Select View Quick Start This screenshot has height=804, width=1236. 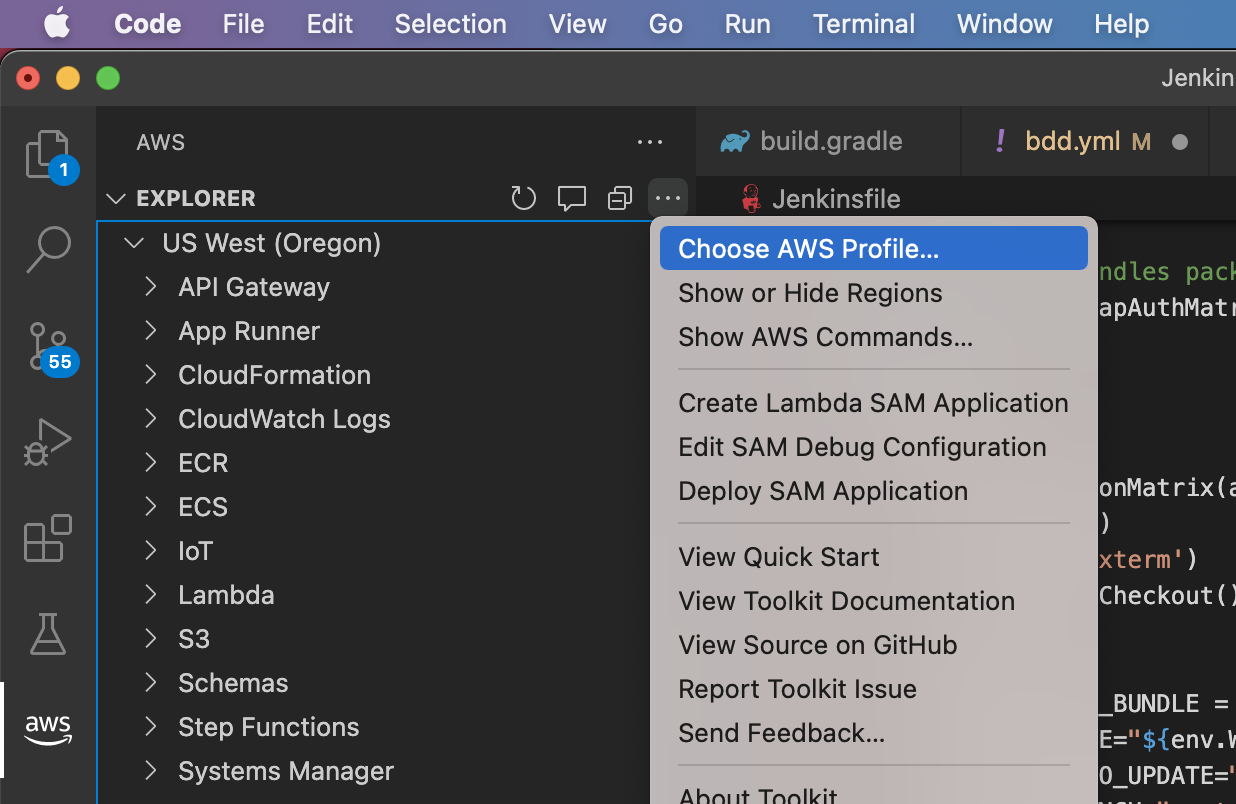point(874,557)
